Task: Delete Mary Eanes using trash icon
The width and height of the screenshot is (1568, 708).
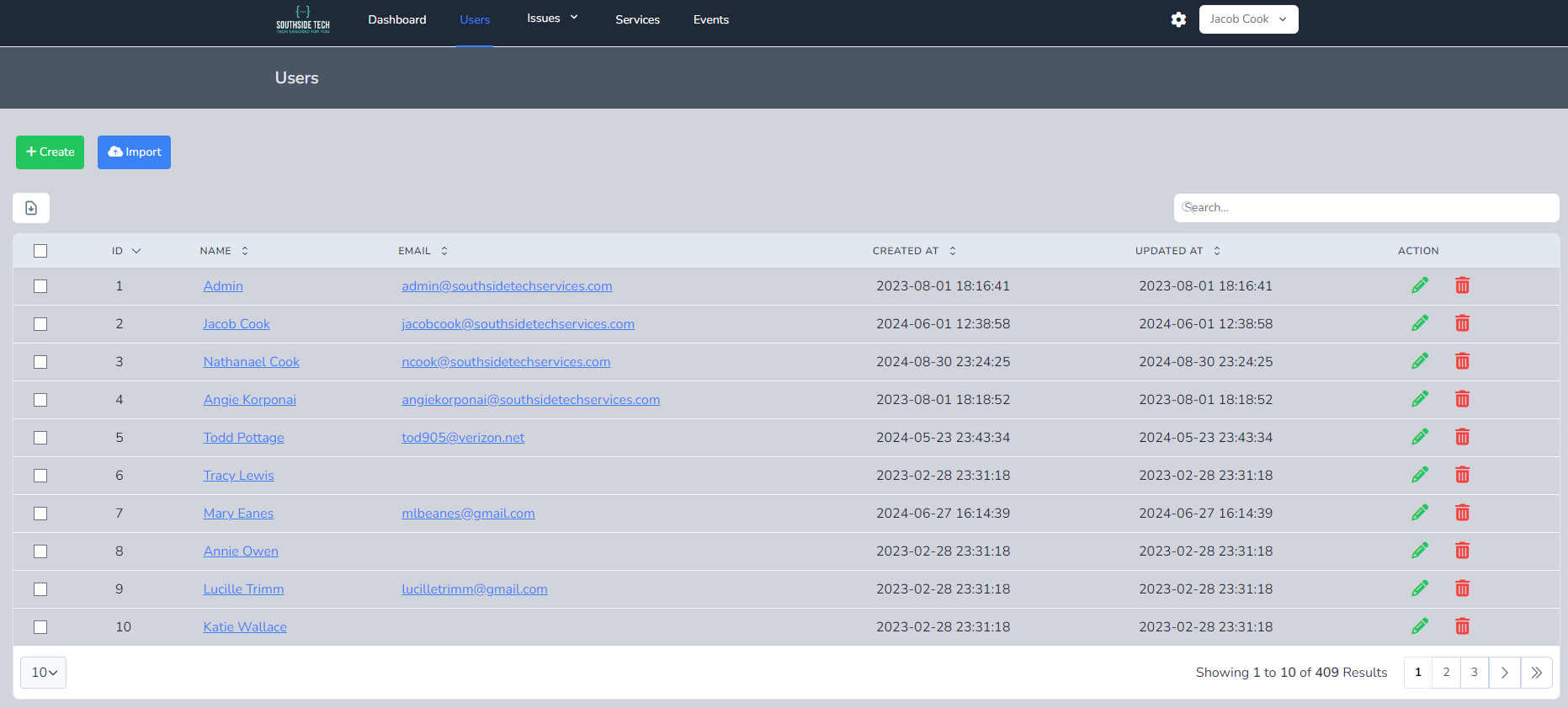Action: click(x=1462, y=514)
